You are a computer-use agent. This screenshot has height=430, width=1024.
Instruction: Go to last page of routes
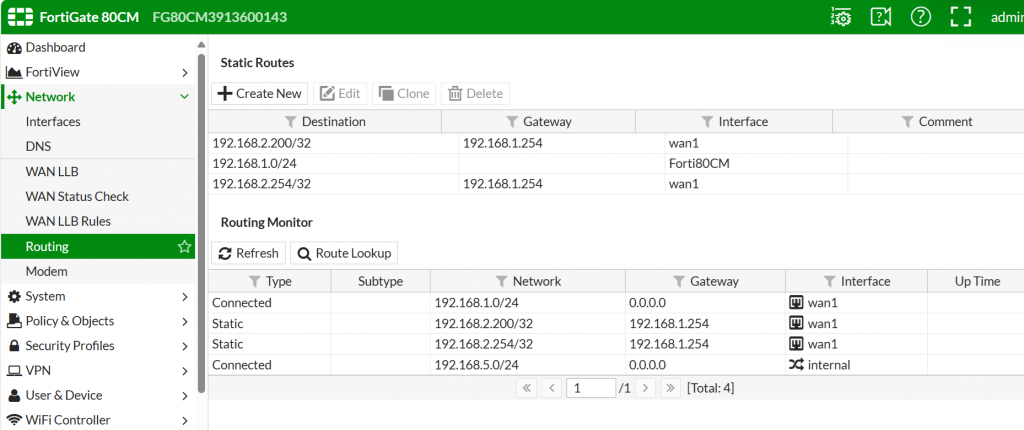click(x=671, y=388)
